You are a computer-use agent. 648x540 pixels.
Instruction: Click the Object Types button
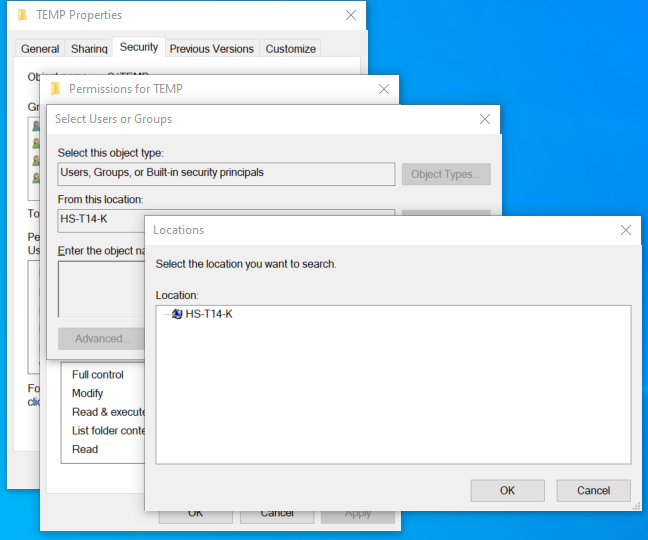tap(446, 174)
